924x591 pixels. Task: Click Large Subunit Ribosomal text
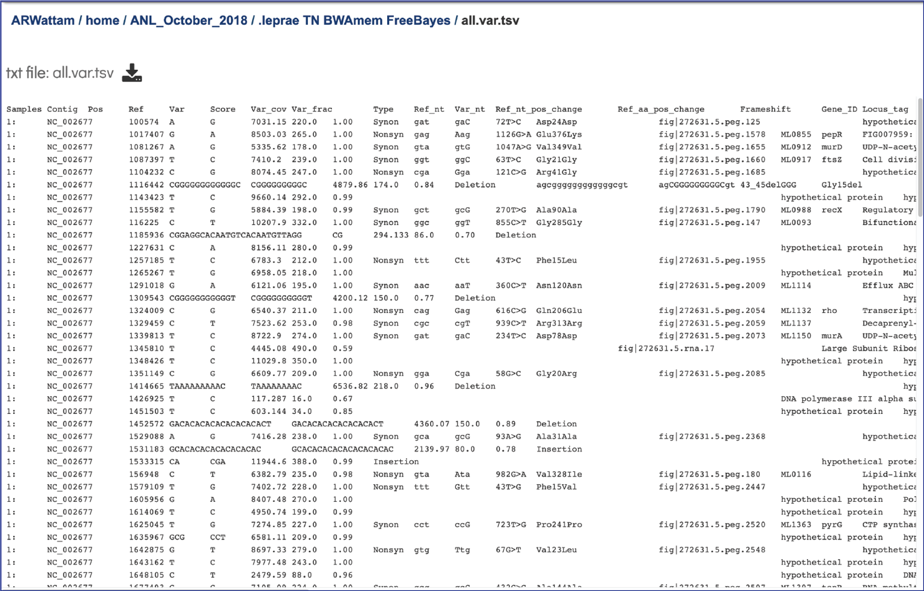869,348
